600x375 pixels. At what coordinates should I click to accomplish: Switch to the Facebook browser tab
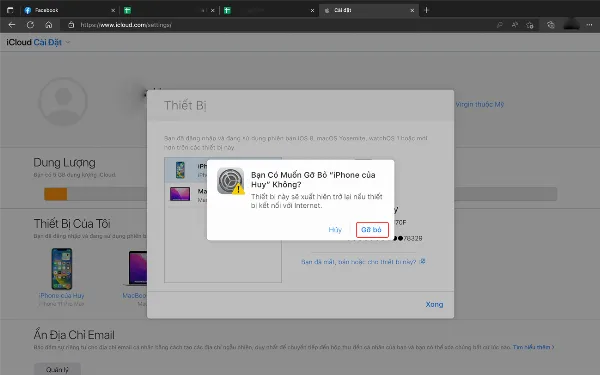pyautogui.click(x=69, y=10)
